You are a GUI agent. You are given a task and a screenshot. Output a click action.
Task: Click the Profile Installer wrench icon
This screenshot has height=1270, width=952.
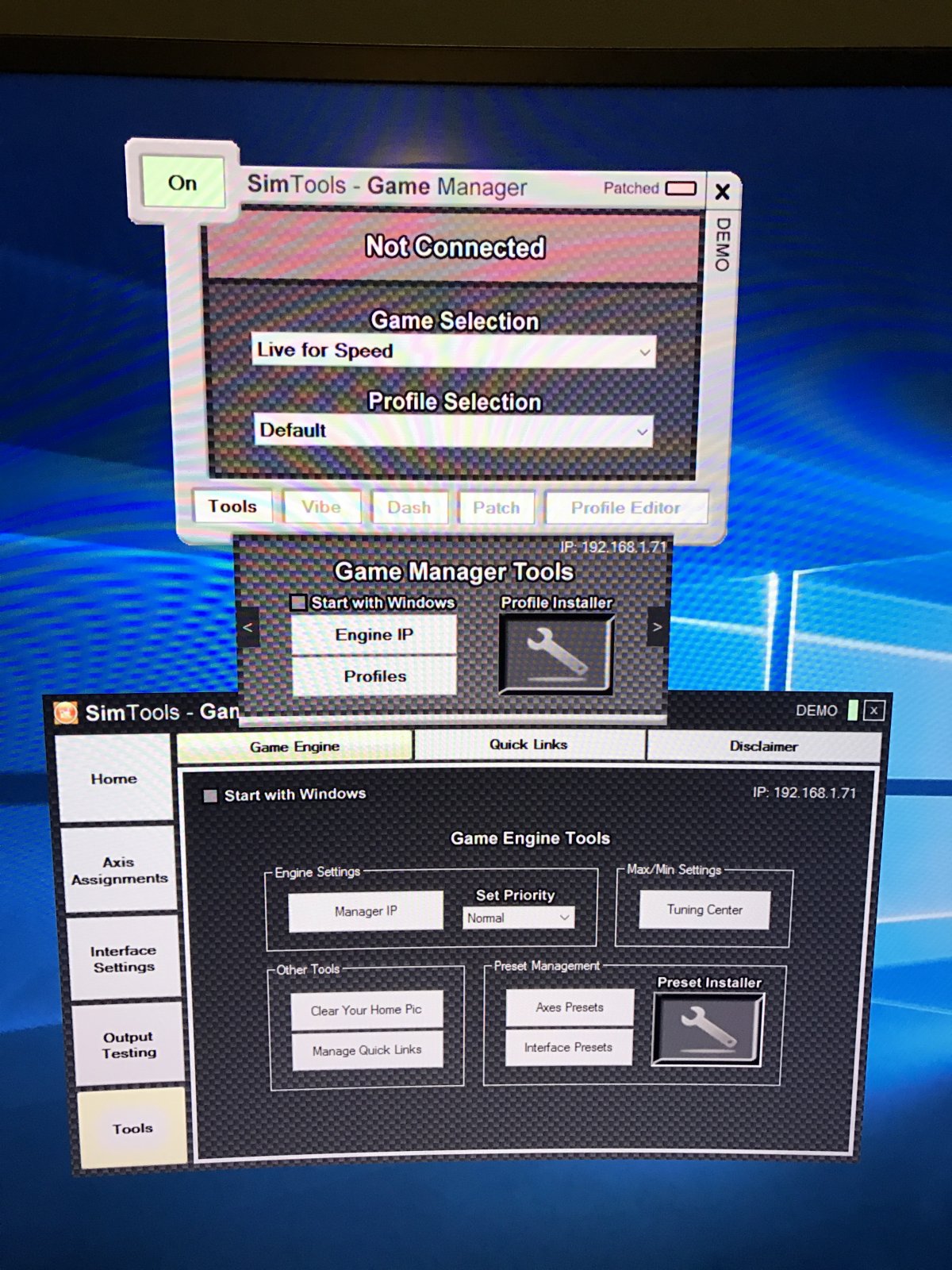(556, 655)
